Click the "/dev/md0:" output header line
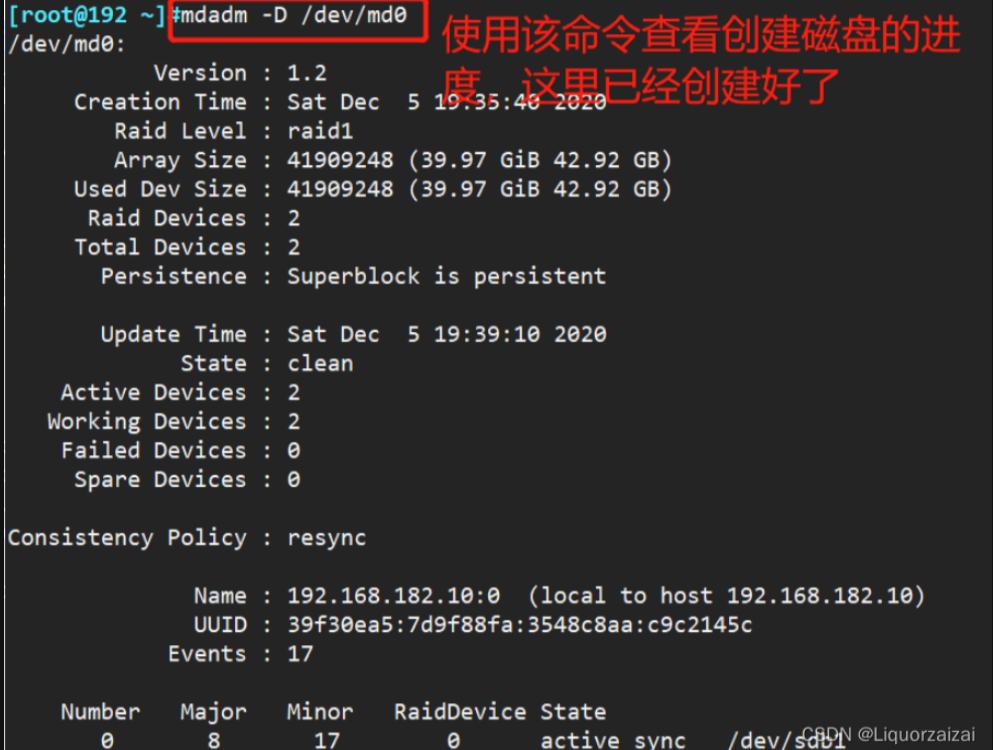 pyautogui.click(x=66, y=44)
